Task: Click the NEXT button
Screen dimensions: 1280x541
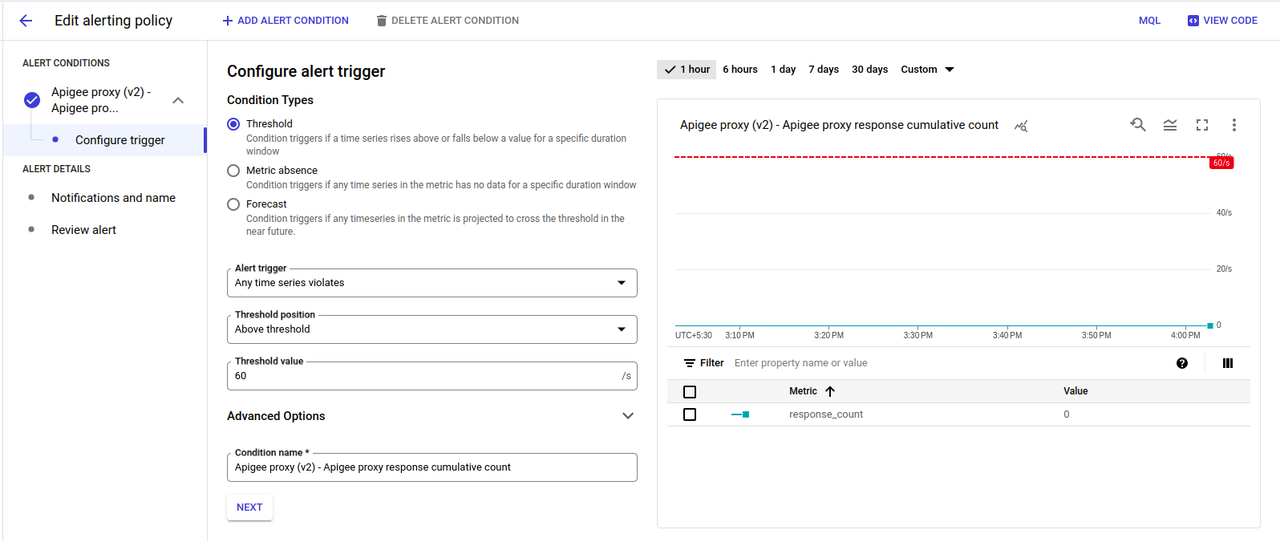Action: tap(250, 507)
